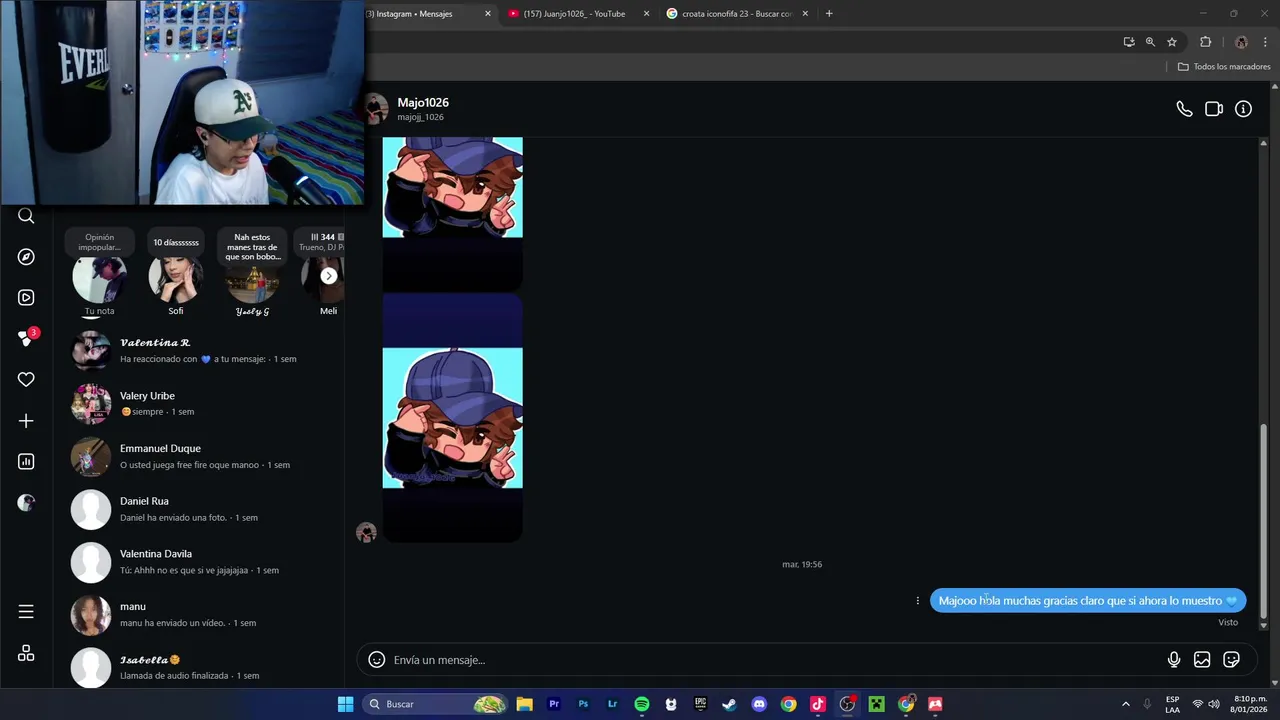Click the install app icon in address bar
1280x720 pixels.
tap(1129, 42)
